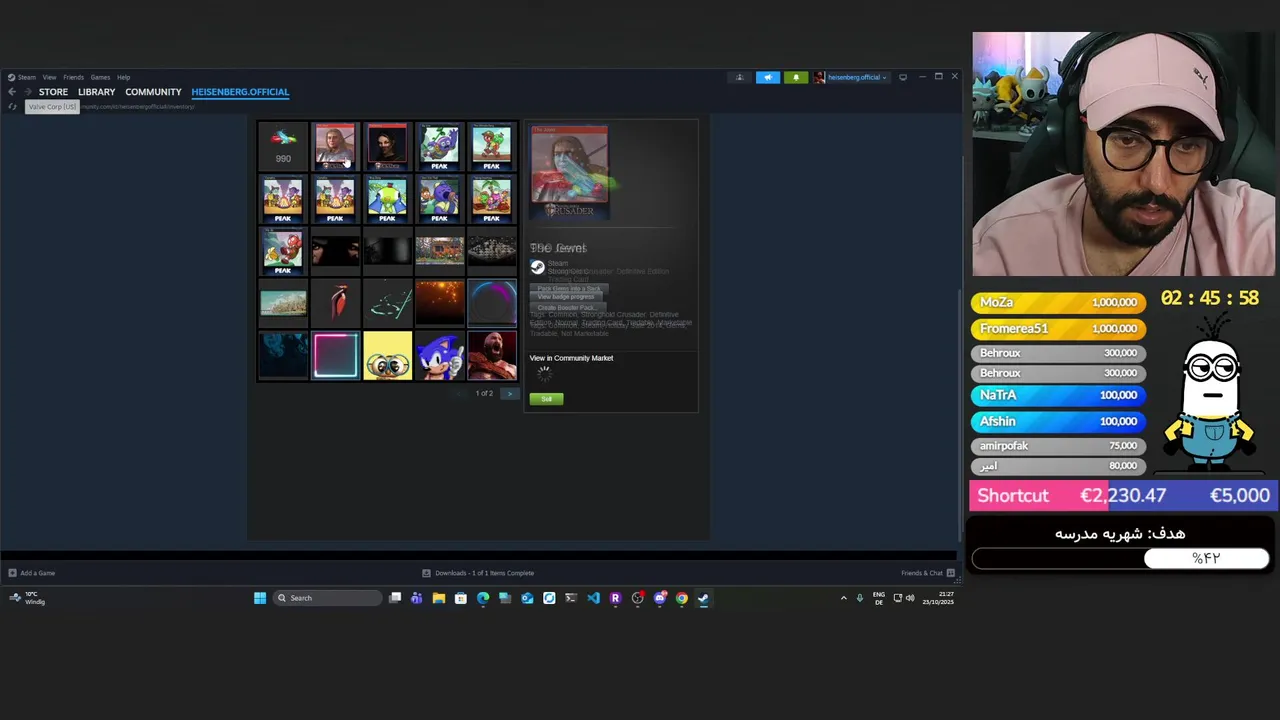1280x720 pixels.
Task: Open the Friends menu
Action: [x=73, y=77]
